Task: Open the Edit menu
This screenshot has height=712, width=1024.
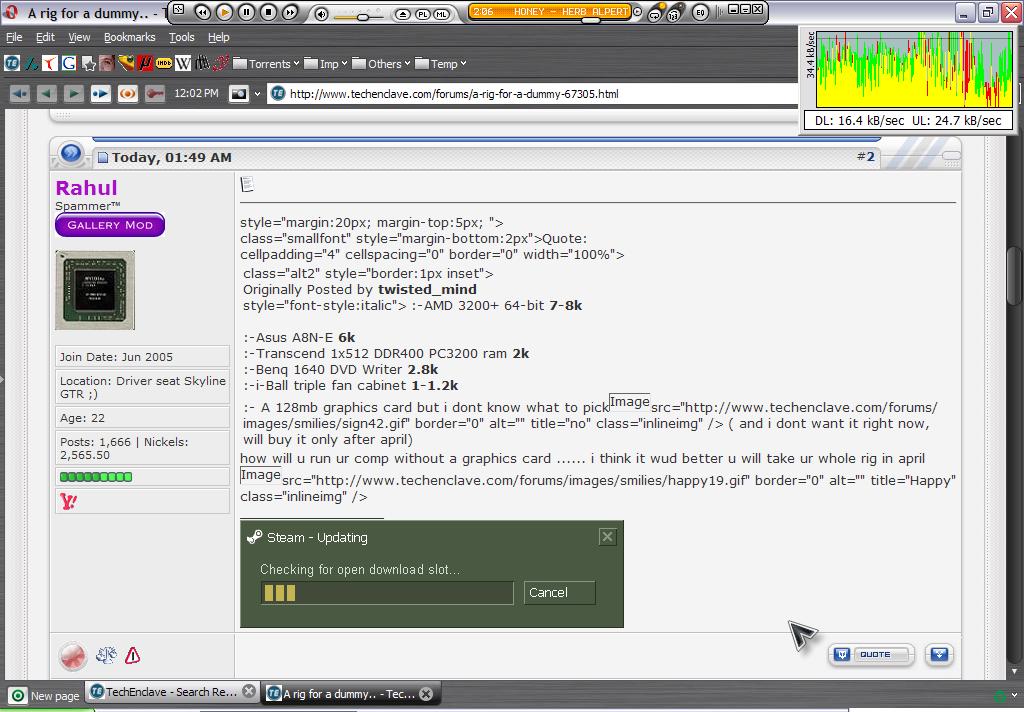Action: click(45, 37)
